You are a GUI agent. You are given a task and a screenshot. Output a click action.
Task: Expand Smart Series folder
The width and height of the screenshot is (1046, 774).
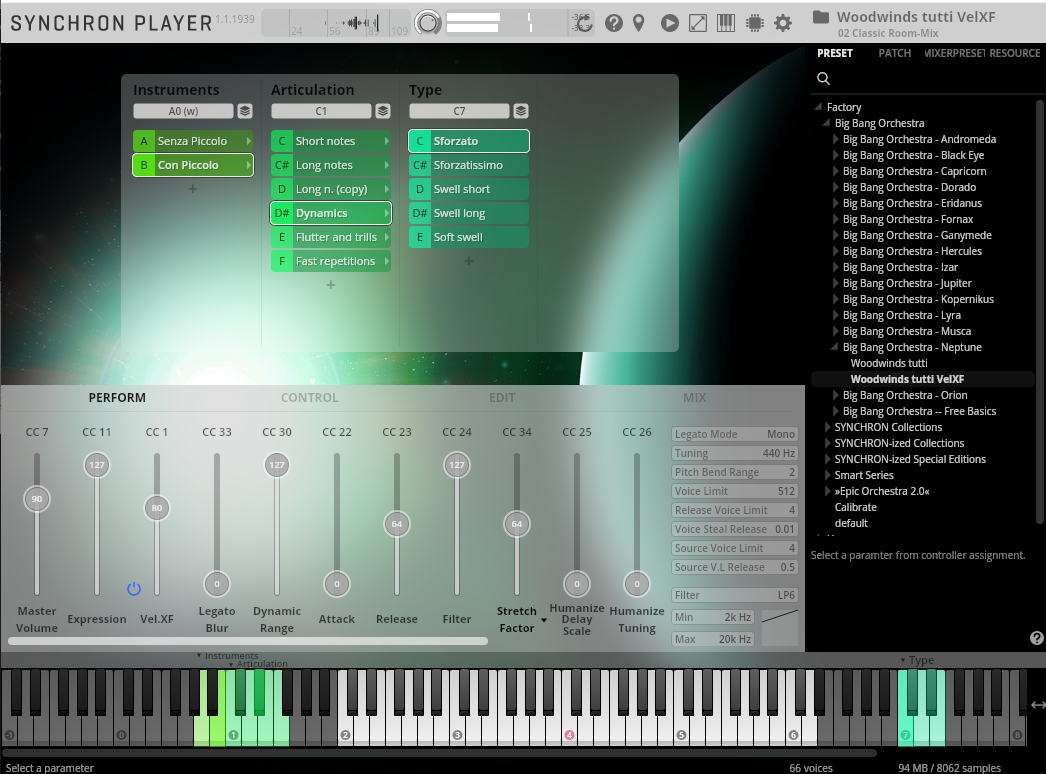point(827,475)
